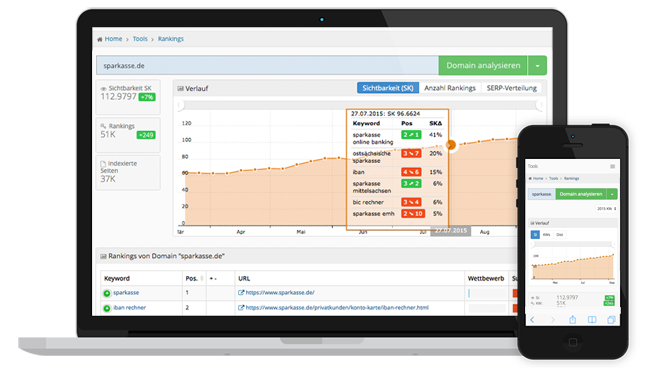Click the eye icon next to Sichtbarkeit SK

pyautogui.click(x=104, y=89)
